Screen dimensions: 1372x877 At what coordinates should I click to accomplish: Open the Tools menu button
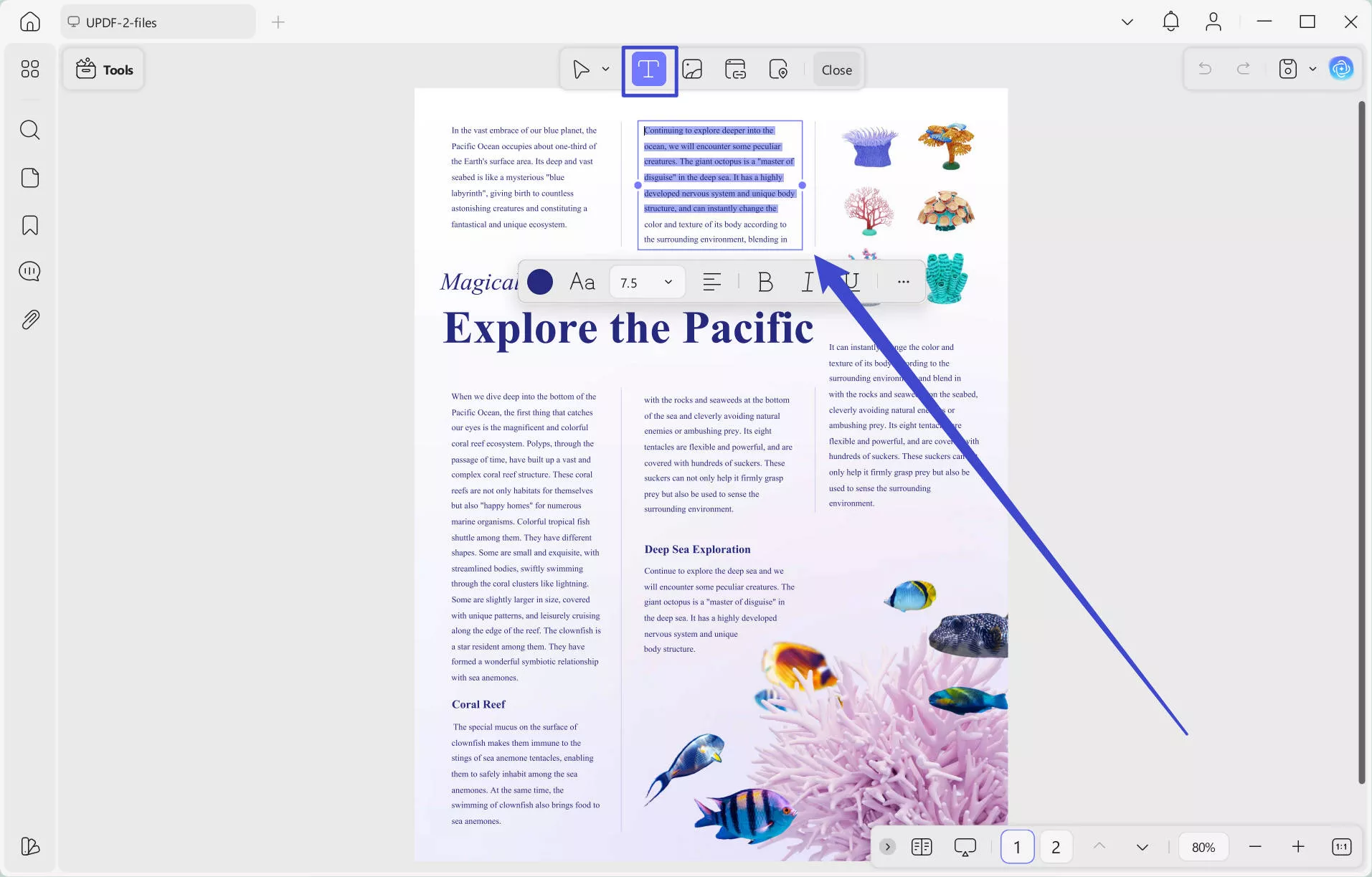(103, 69)
